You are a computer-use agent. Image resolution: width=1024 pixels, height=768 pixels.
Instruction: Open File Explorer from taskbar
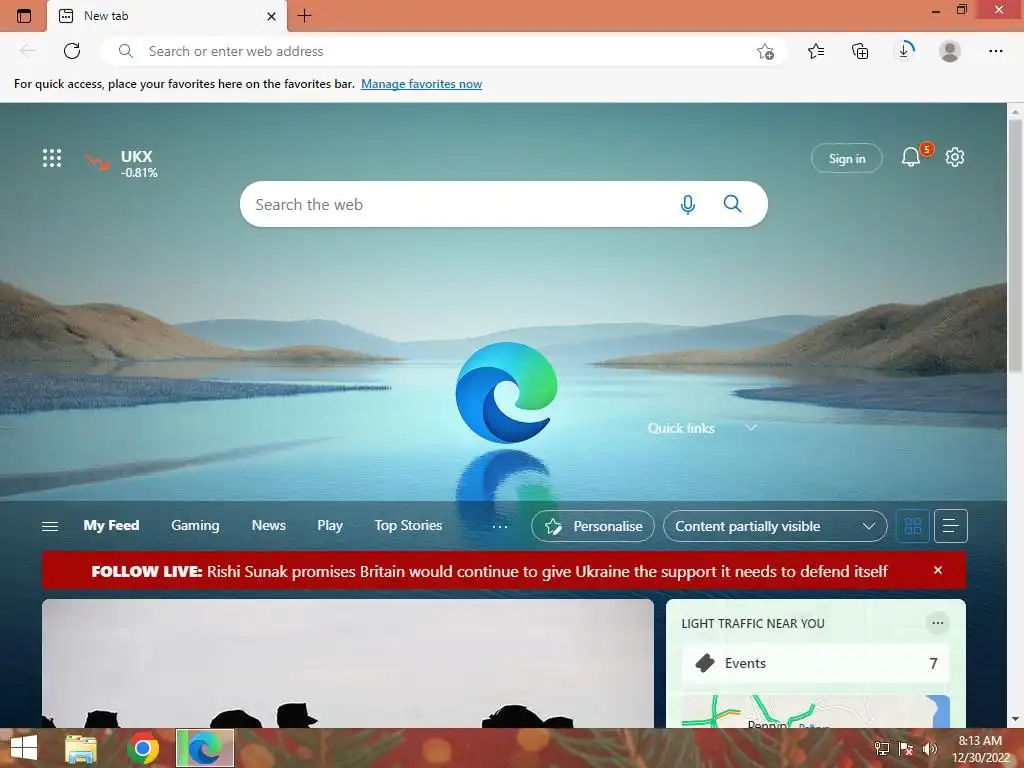[x=81, y=748]
